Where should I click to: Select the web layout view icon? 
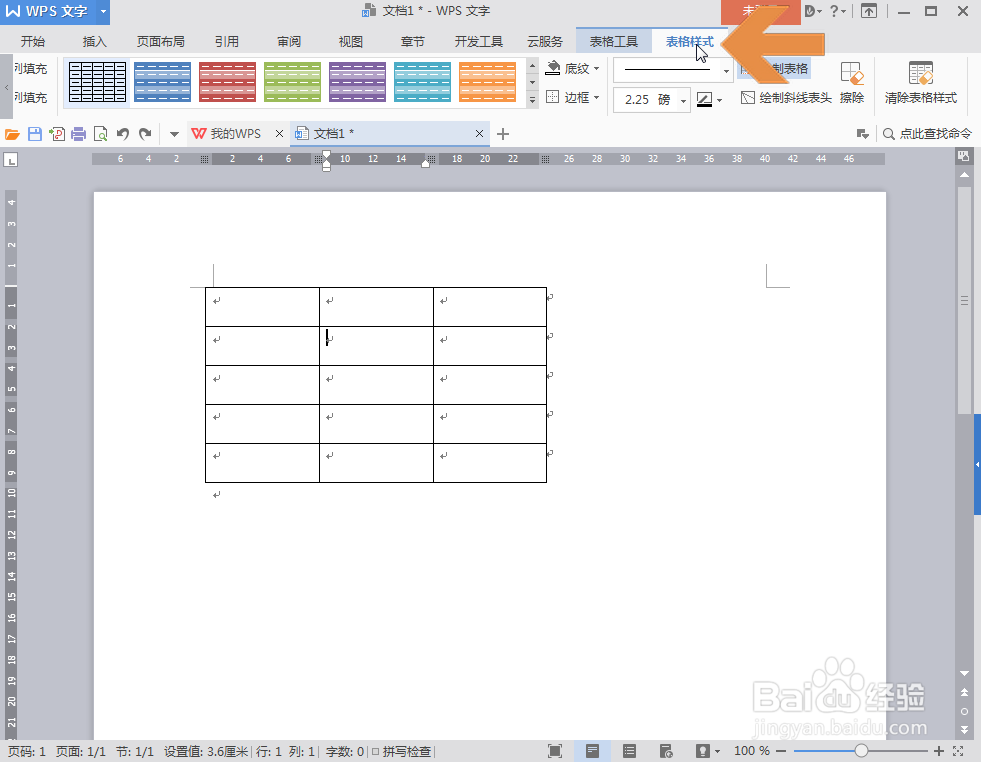tap(666, 751)
